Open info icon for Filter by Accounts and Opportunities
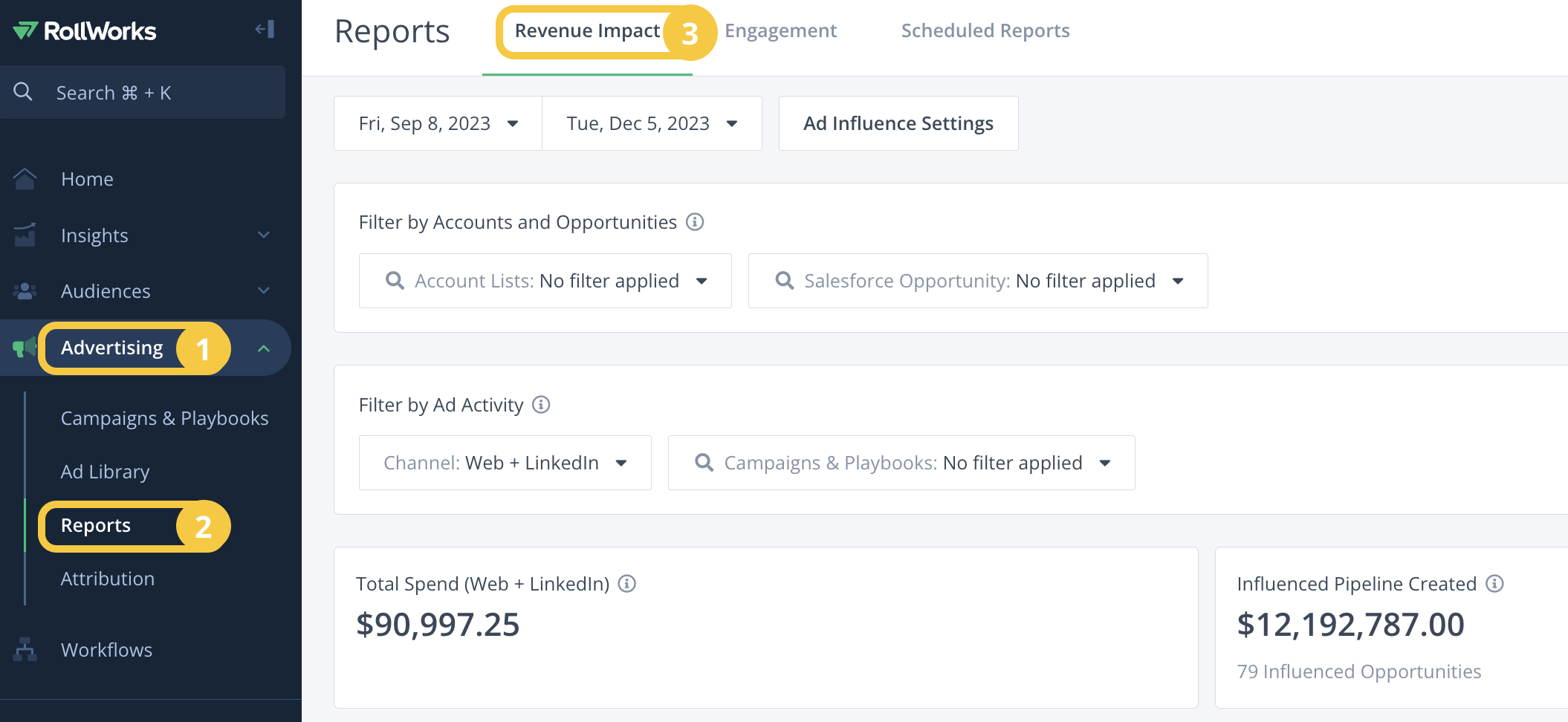The image size is (1568, 722). pyautogui.click(x=695, y=222)
